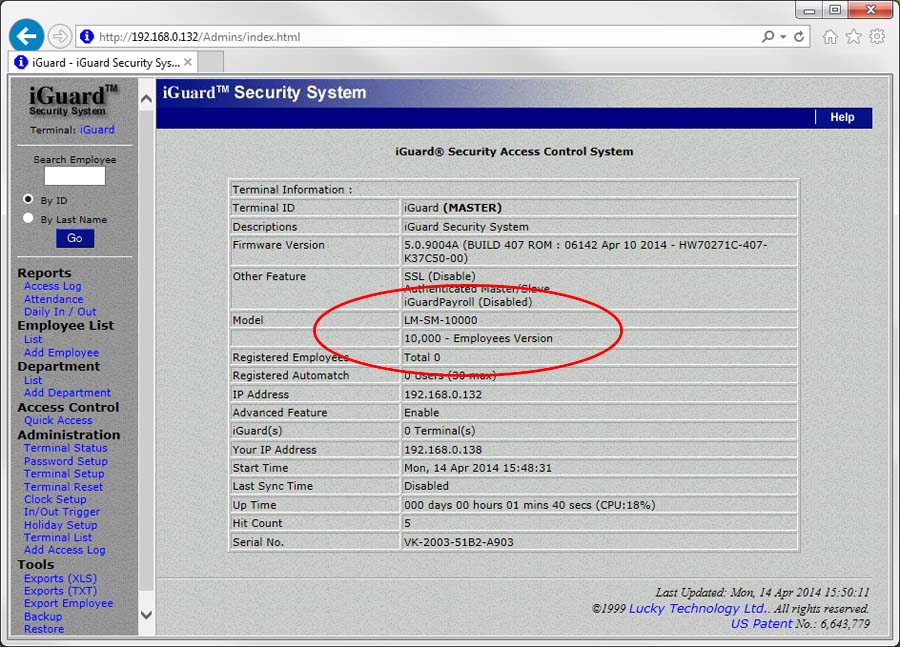
Task: Go back using the browser back arrow
Action: tap(26, 36)
